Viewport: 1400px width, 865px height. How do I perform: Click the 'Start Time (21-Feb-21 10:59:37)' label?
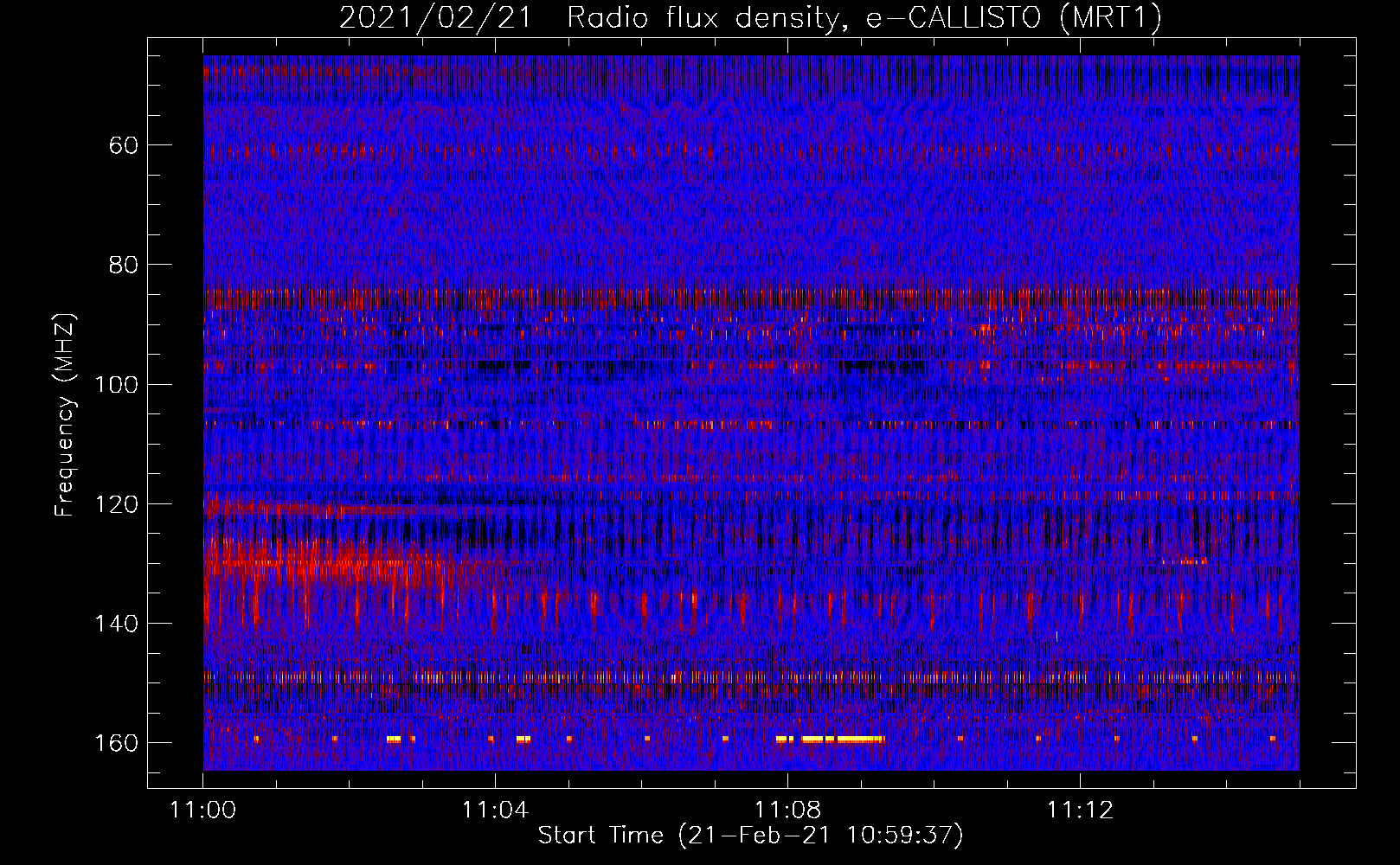750,836
